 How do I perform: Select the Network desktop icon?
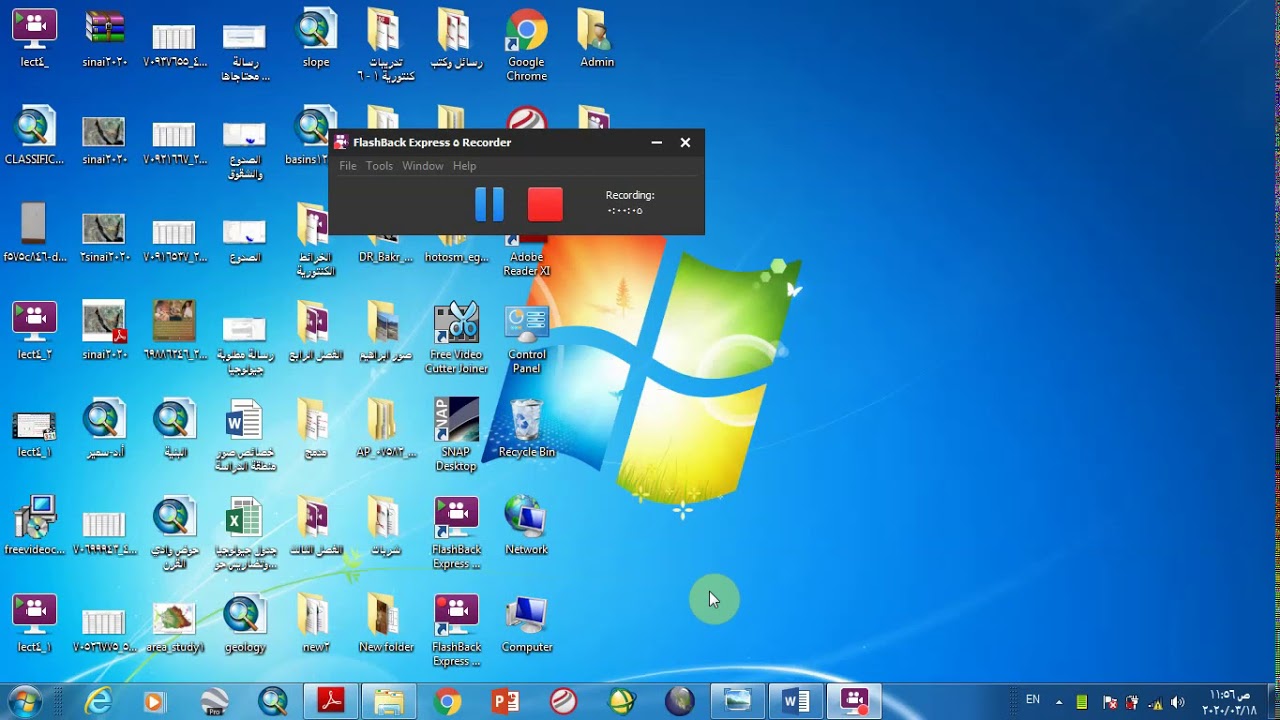click(x=526, y=525)
